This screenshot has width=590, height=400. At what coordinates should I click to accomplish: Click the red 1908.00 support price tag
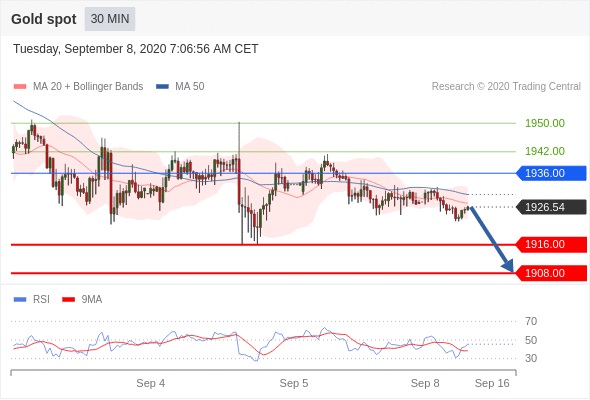[551, 273]
